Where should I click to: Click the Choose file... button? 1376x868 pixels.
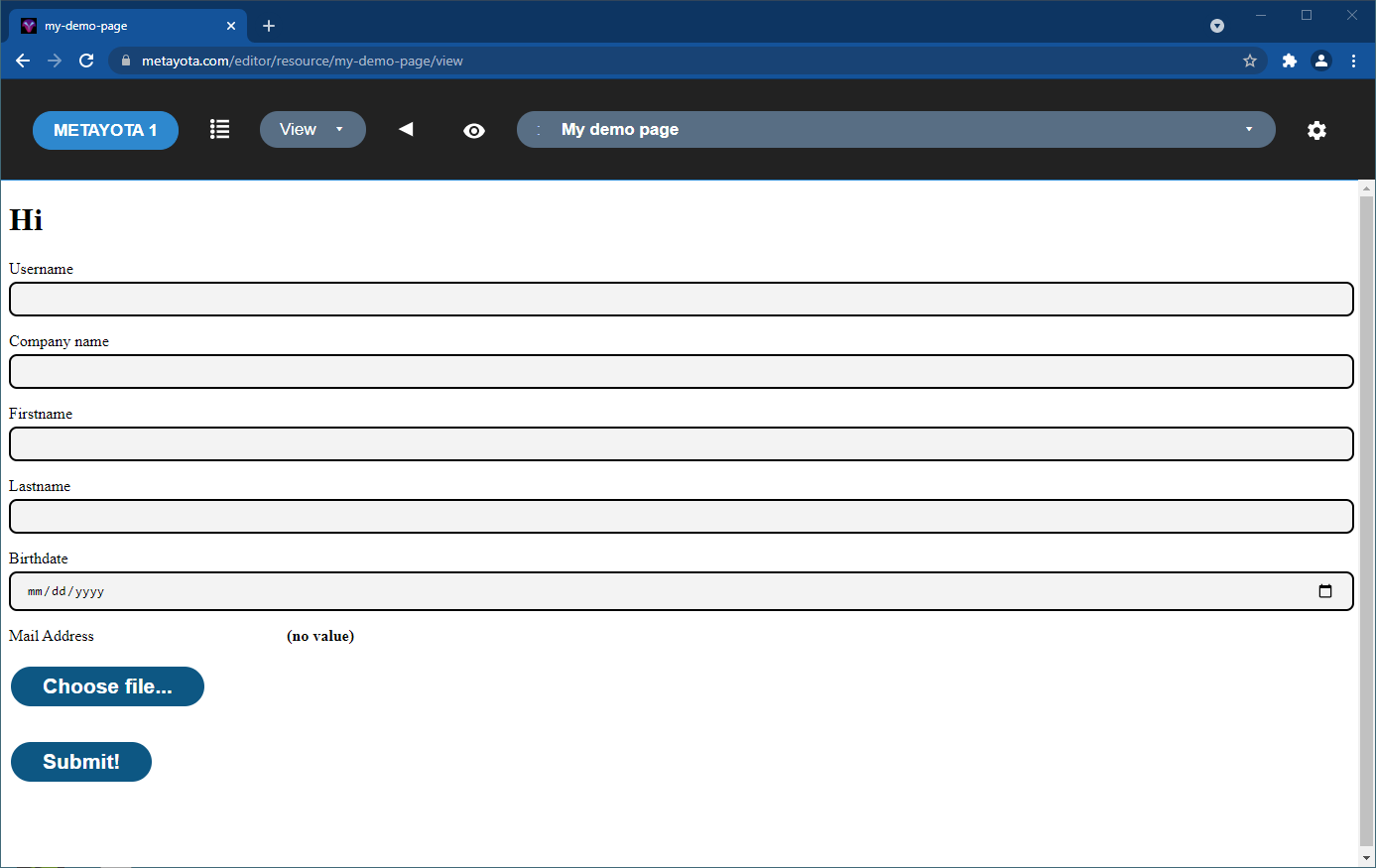[x=107, y=686]
